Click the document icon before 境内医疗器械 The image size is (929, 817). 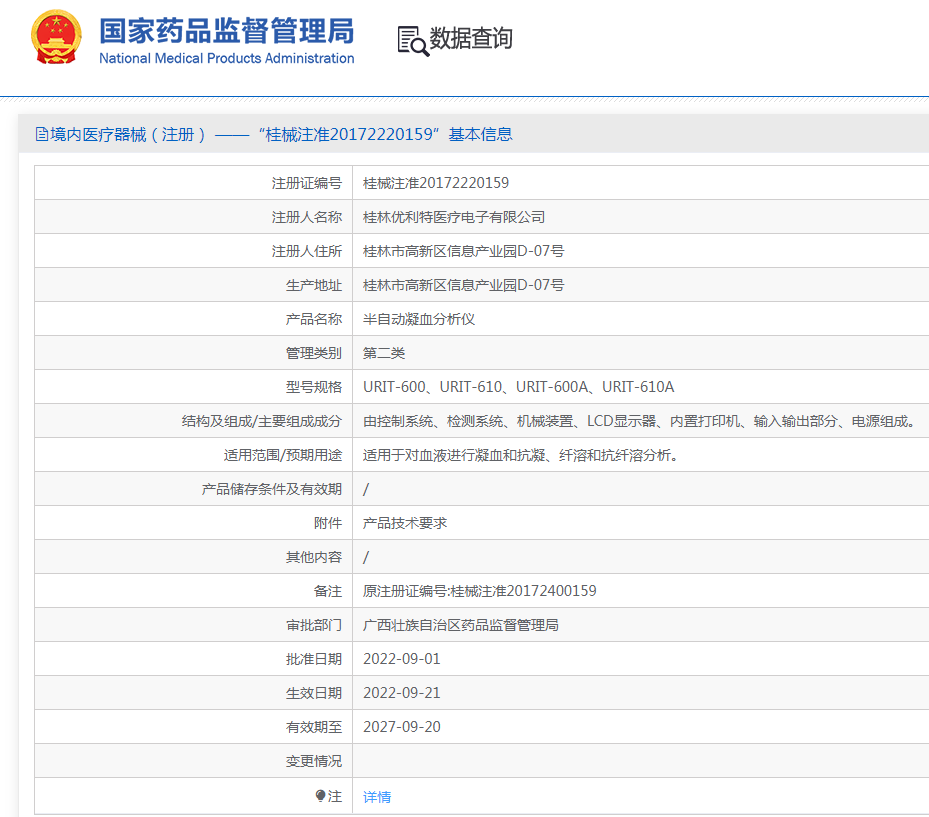[x=41, y=134]
